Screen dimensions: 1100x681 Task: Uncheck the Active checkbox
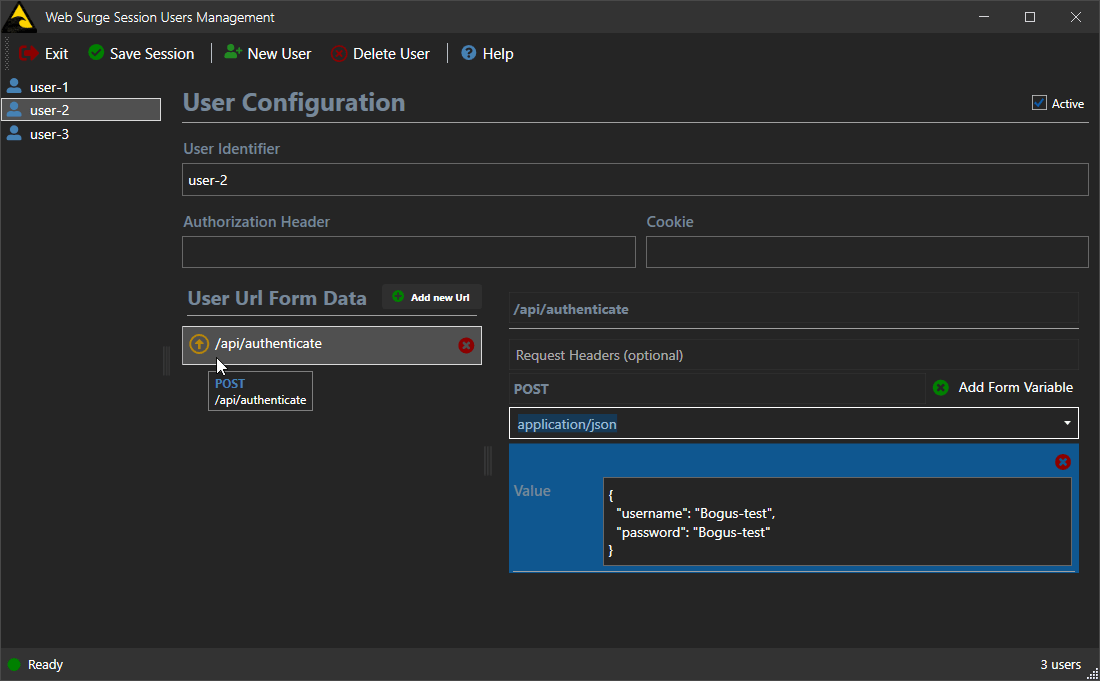1038,103
